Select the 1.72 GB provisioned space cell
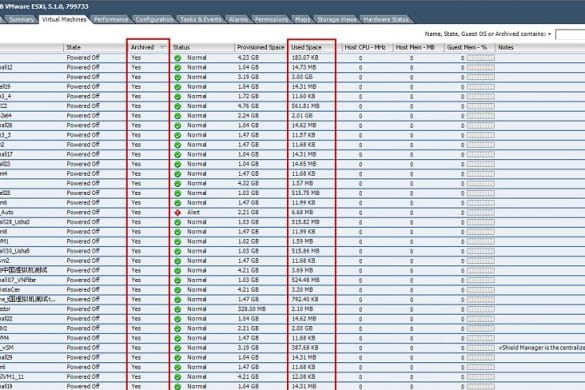Screen dimensions: 585x390 coord(248,96)
